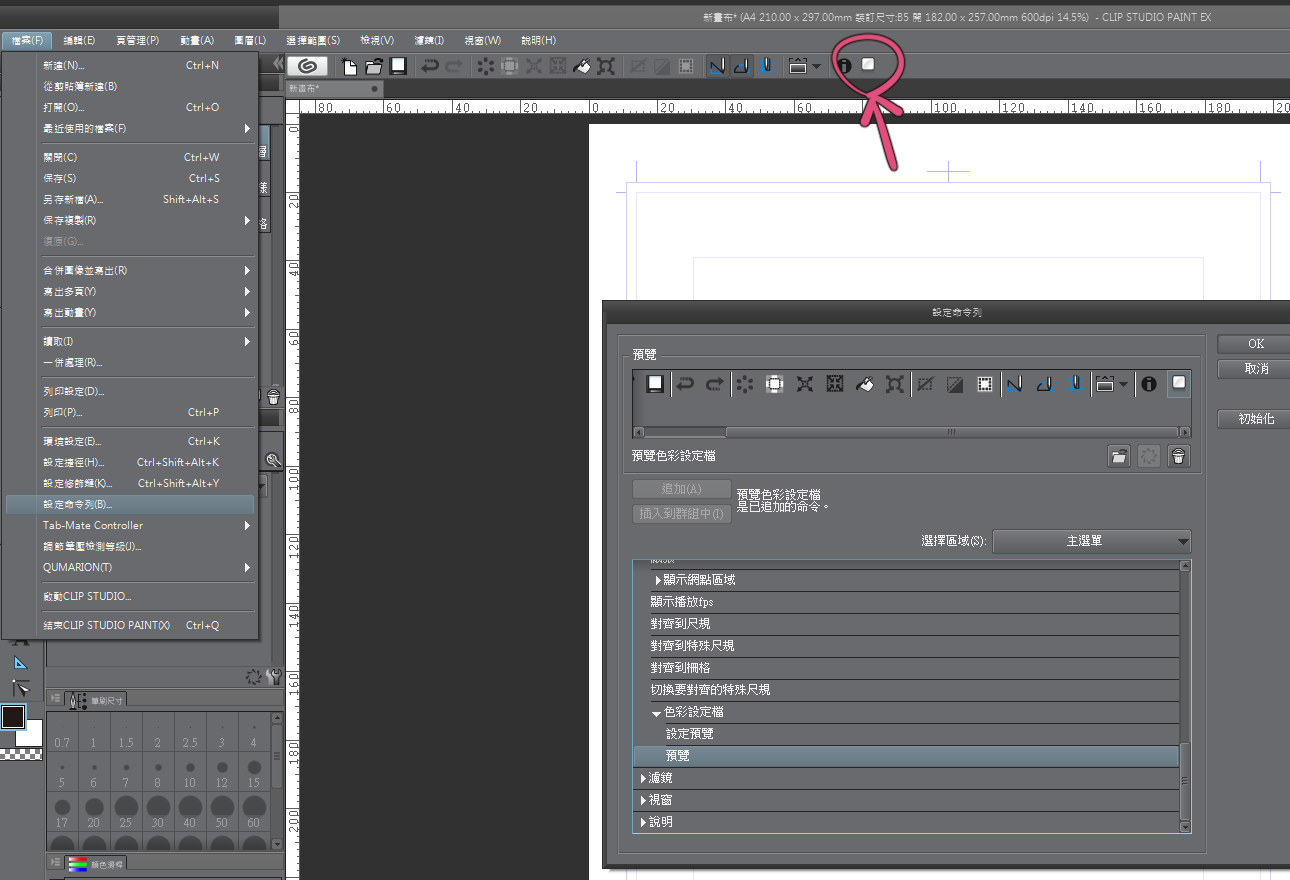The width and height of the screenshot is (1290, 880).
Task: Expand the 說明 tree node
Action: click(644, 822)
